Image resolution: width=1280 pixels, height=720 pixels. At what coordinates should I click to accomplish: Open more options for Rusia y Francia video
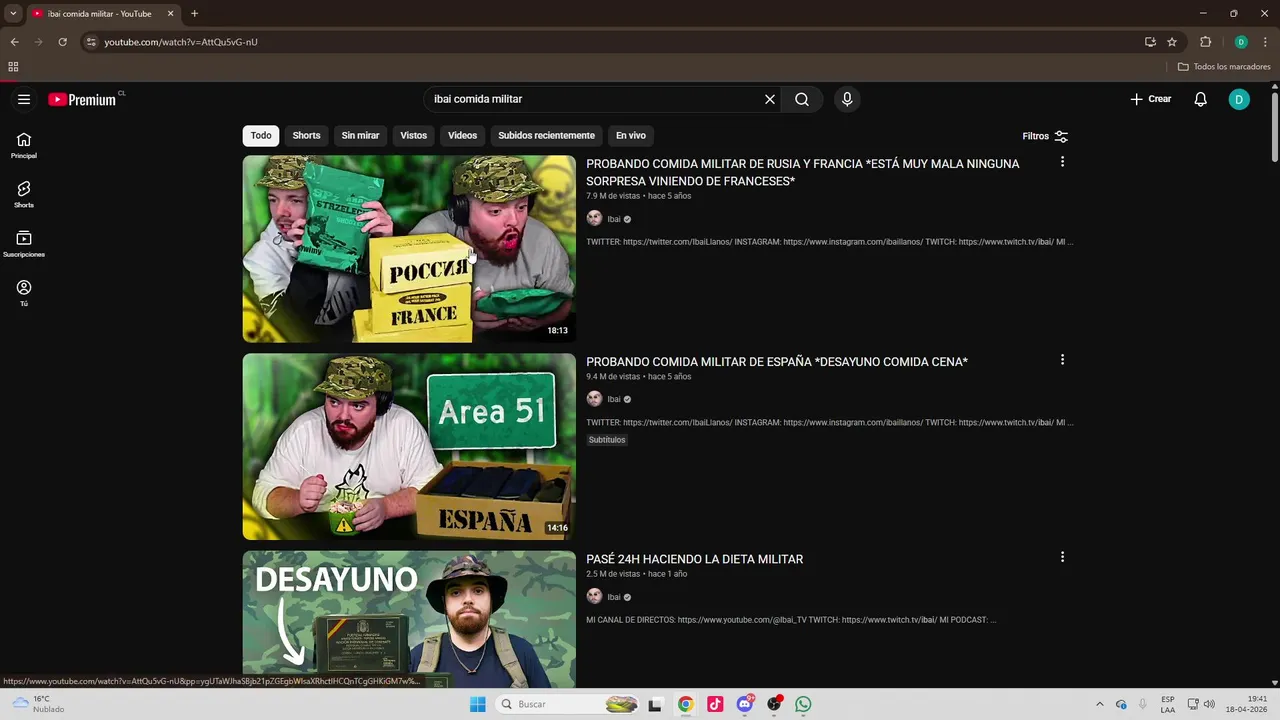tap(1062, 162)
